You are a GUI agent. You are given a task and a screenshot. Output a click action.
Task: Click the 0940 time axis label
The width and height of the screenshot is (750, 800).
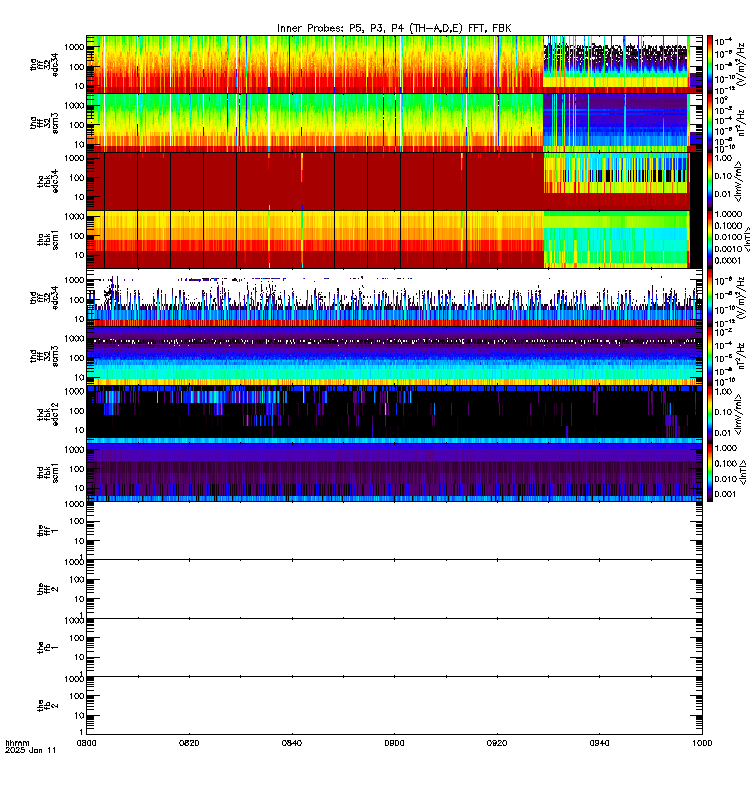click(x=599, y=743)
